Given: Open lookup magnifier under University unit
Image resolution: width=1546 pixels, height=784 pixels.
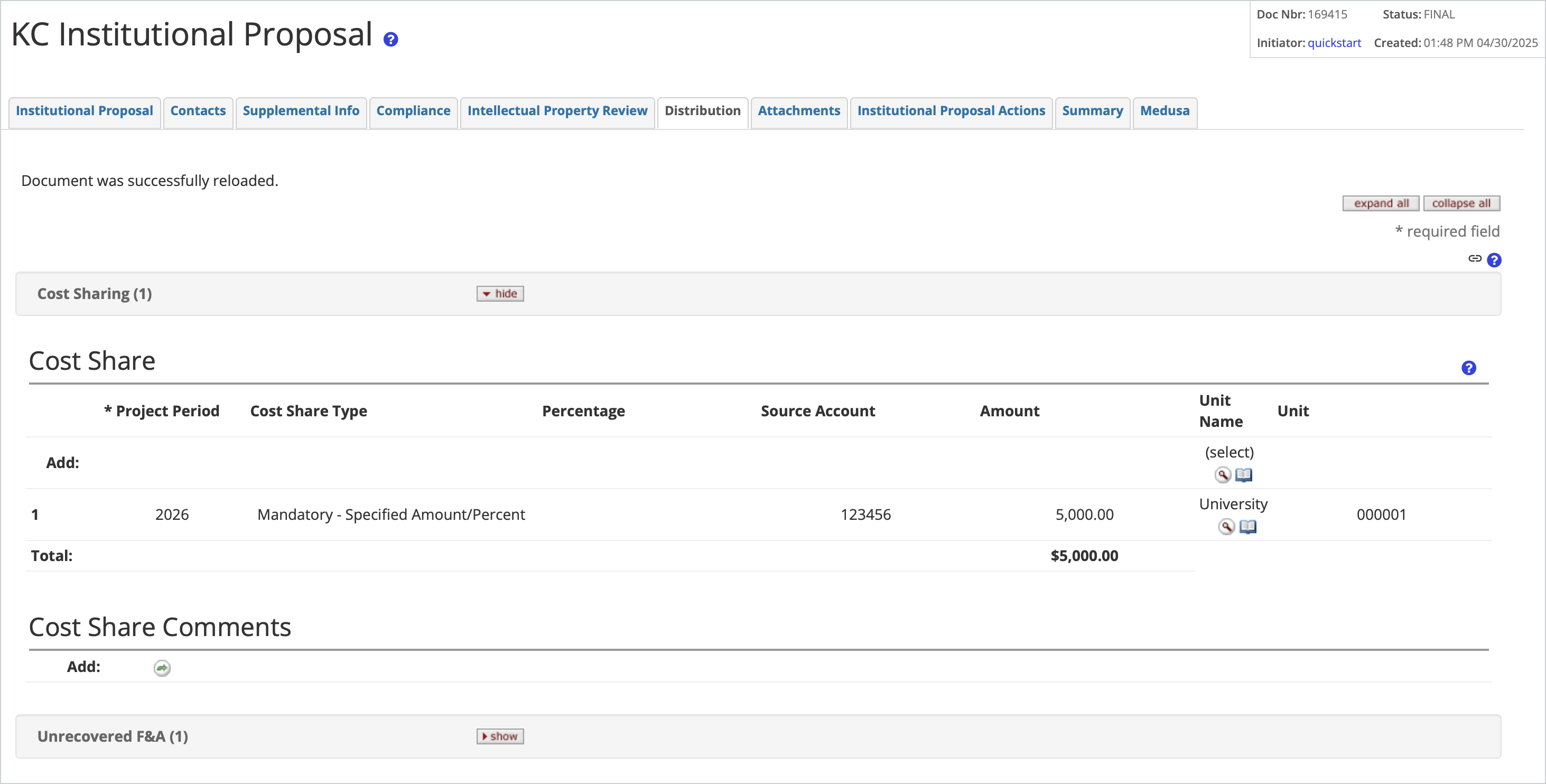Looking at the screenshot, I should pos(1226,527).
